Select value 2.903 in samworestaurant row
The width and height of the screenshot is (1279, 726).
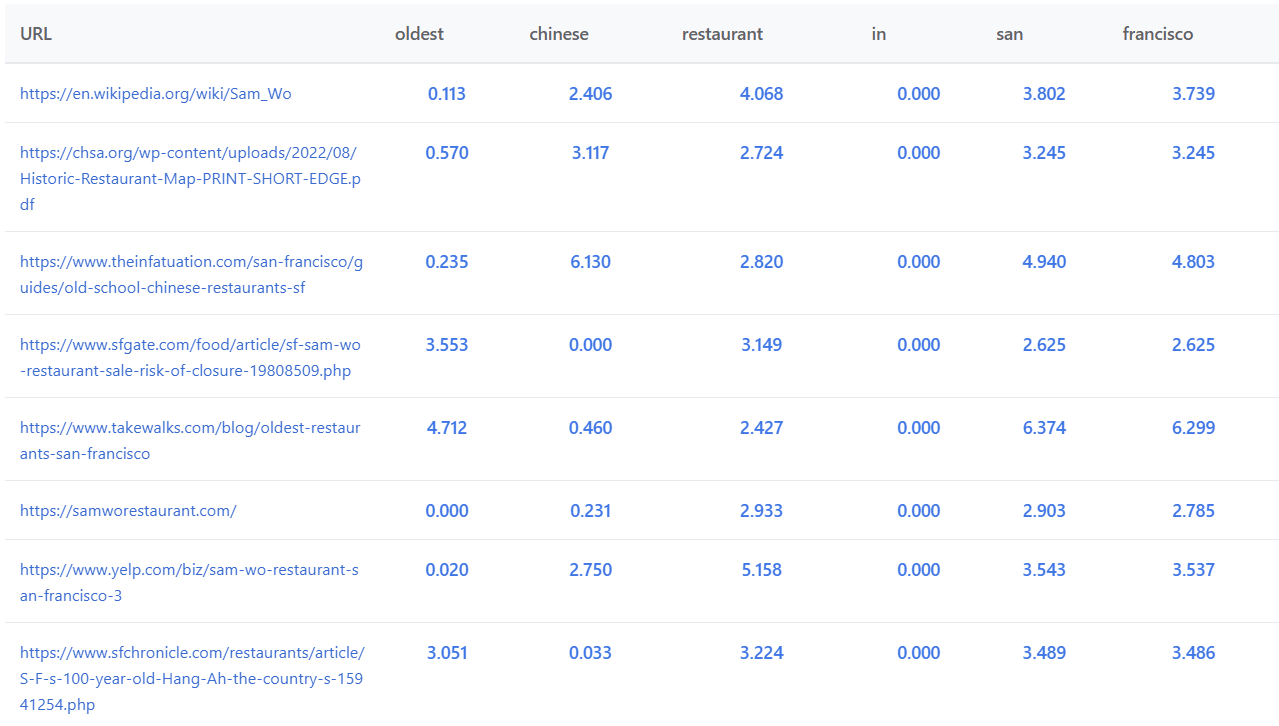1045,511
